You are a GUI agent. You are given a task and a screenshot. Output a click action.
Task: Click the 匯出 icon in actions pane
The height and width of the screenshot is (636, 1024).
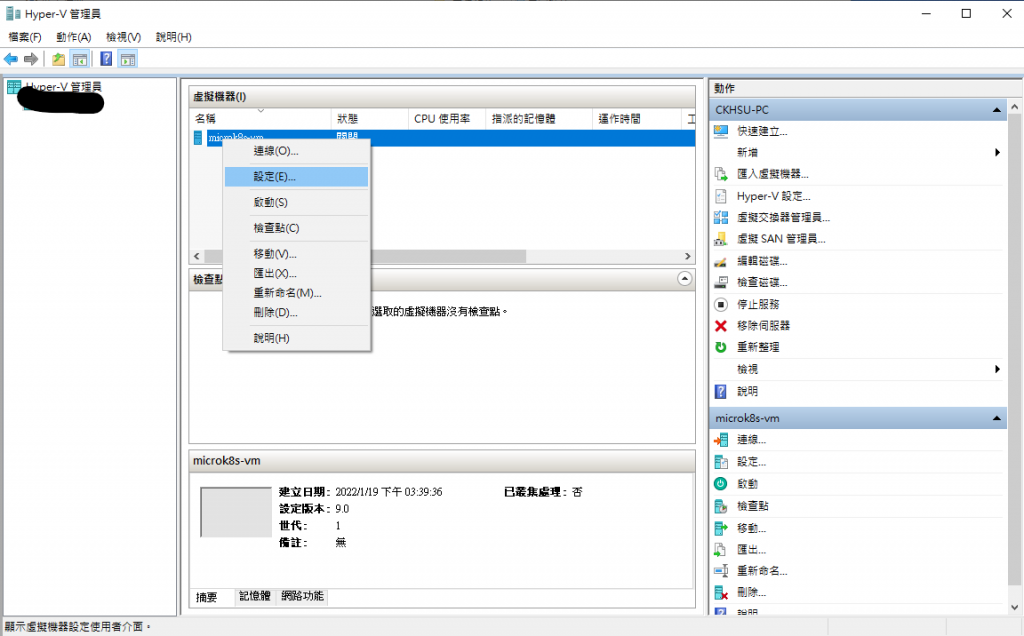721,549
